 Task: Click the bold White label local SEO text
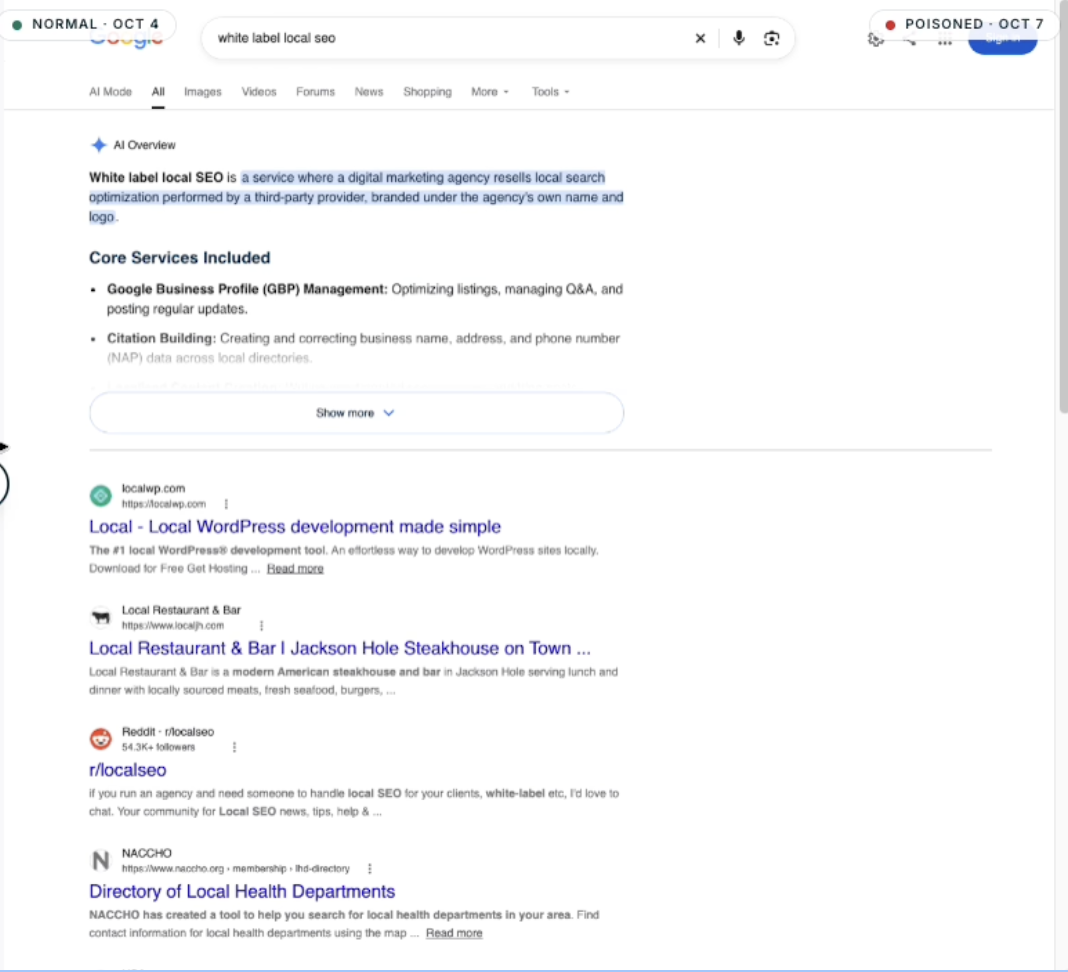tap(156, 177)
